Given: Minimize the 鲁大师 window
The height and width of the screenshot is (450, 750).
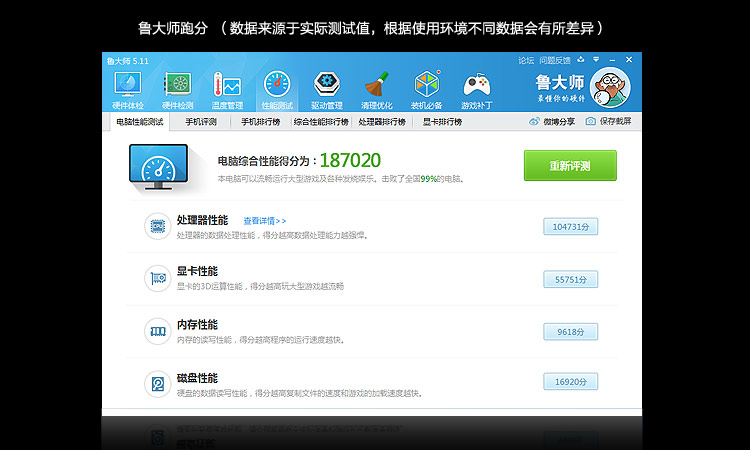Looking at the screenshot, I should [612, 60].
